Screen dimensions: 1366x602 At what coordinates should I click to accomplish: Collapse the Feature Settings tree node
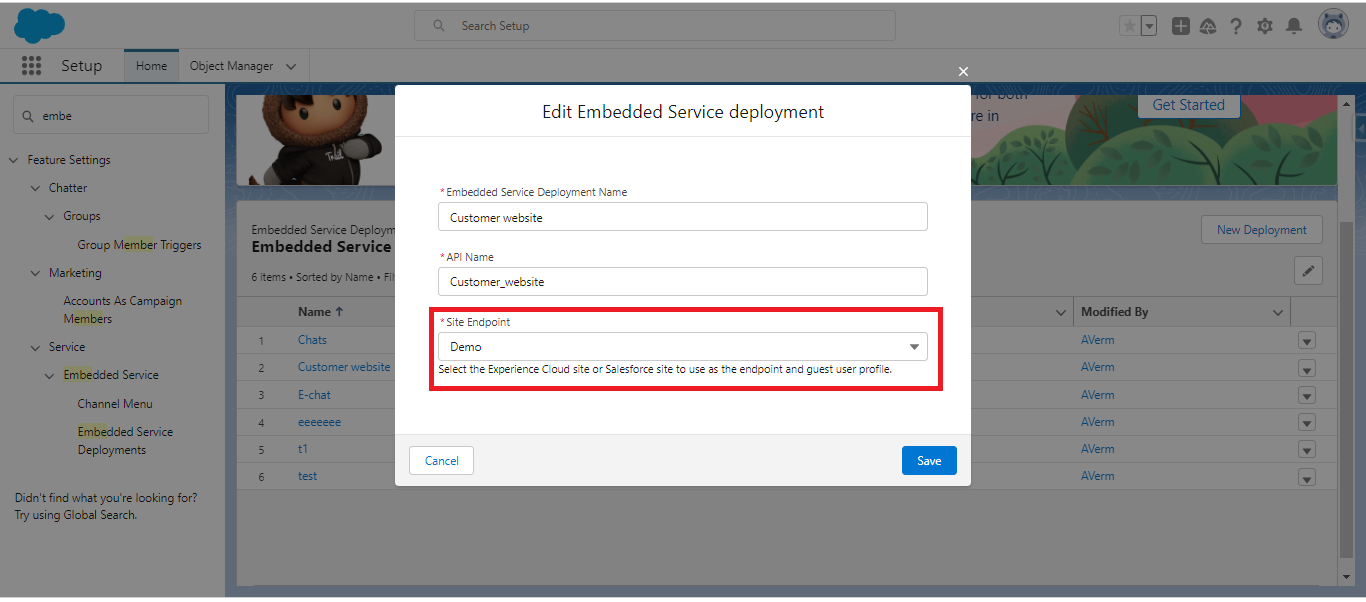[14, 160]
